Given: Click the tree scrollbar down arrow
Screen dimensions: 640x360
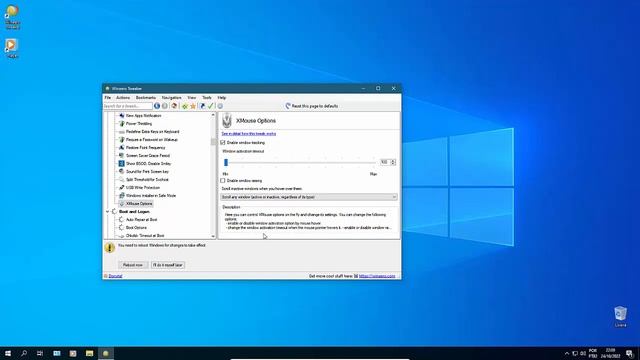Looking at the screenshot, I should (x=213, y=236).
